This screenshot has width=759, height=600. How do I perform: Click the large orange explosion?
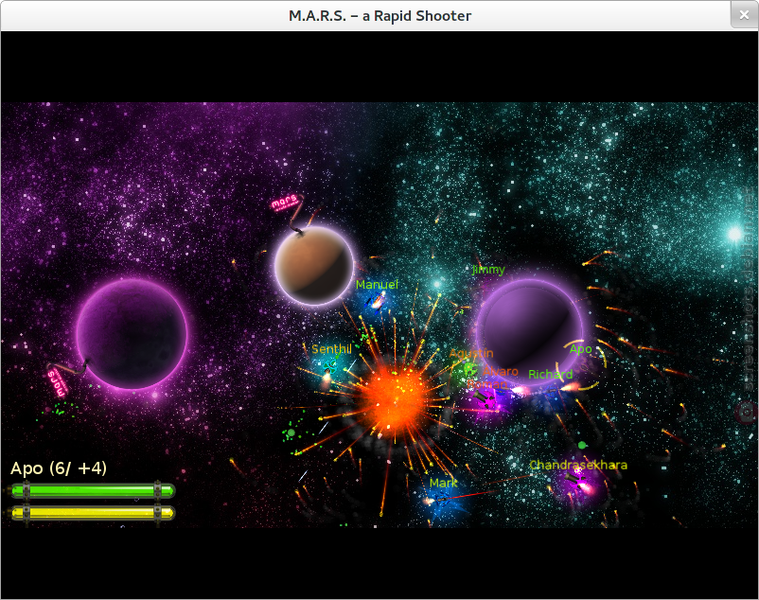(x=396, y=401)
